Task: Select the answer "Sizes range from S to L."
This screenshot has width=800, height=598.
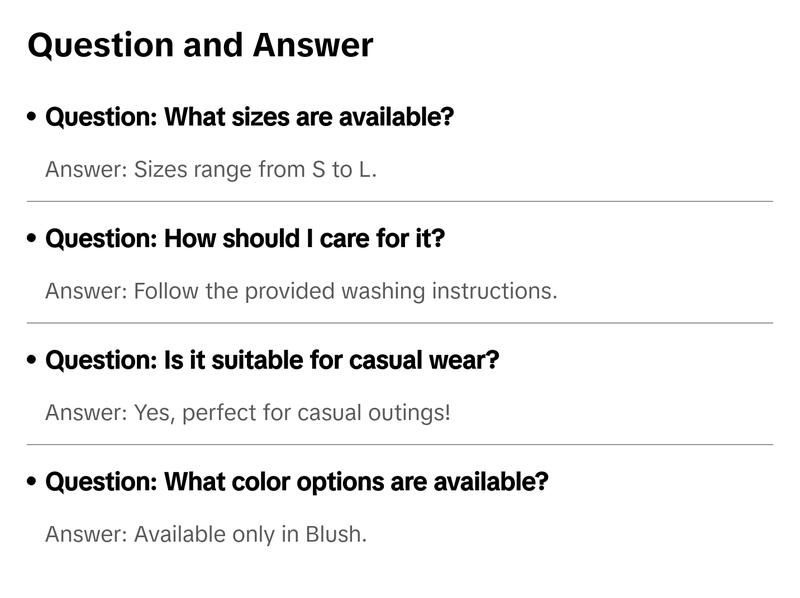Action: click(211, 169)
